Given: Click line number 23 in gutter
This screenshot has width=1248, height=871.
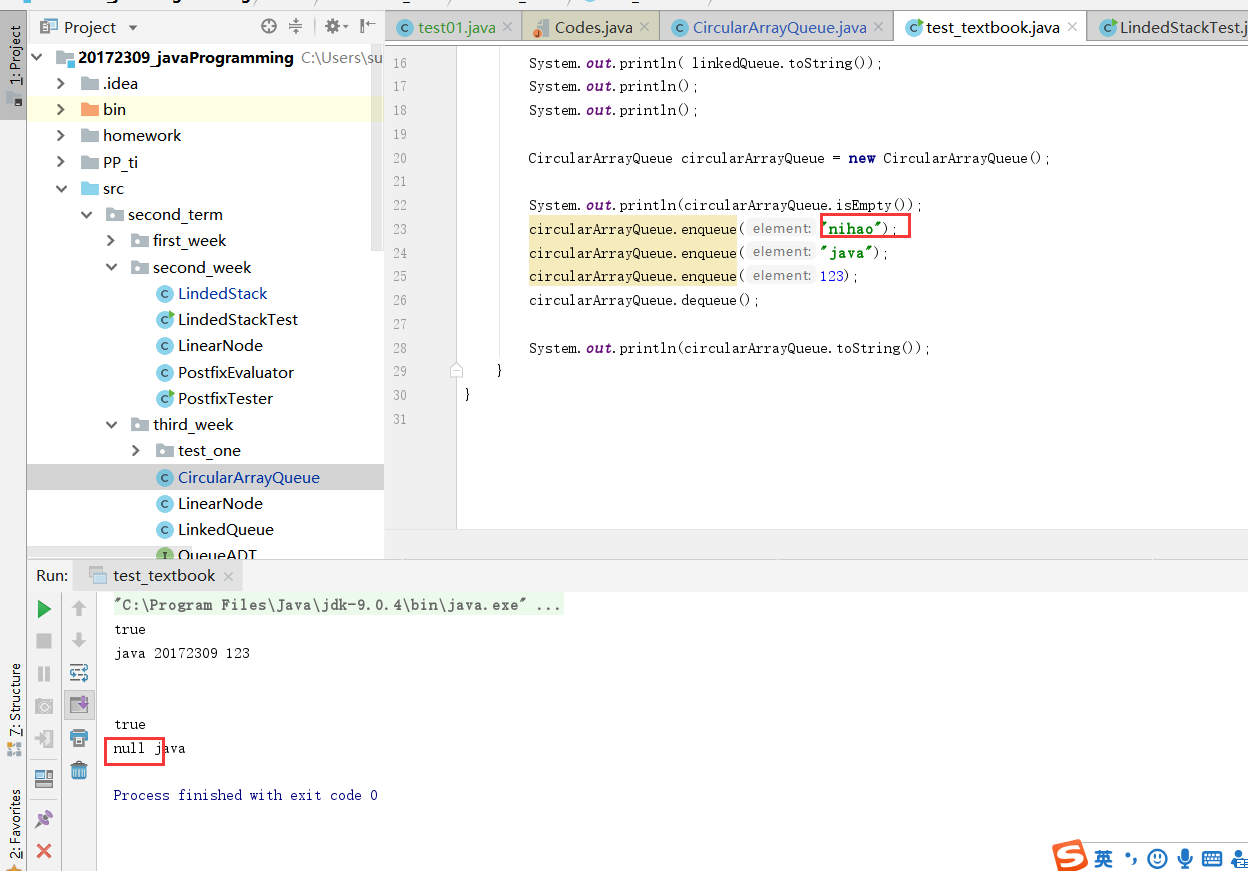Looking at the screenshot, I should pyautogui.click(x=400, y=229).
